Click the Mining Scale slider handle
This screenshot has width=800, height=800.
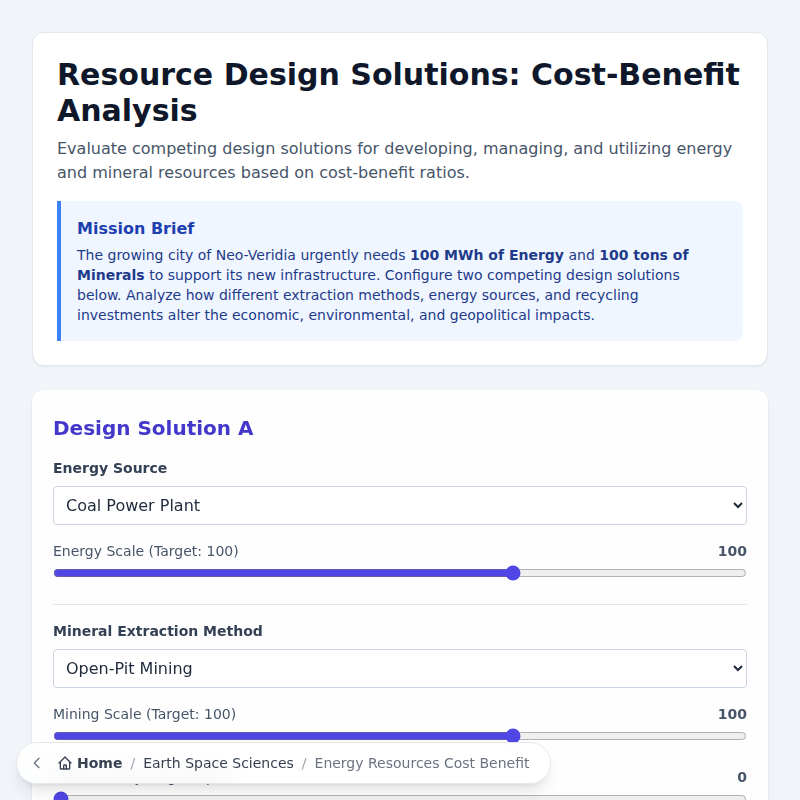click(513, 735)
